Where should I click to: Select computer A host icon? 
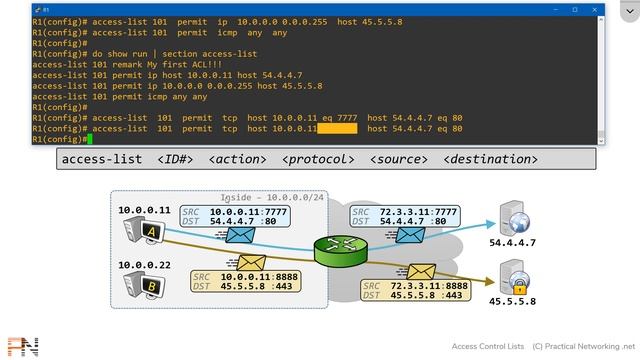click(x=144, y=230)
